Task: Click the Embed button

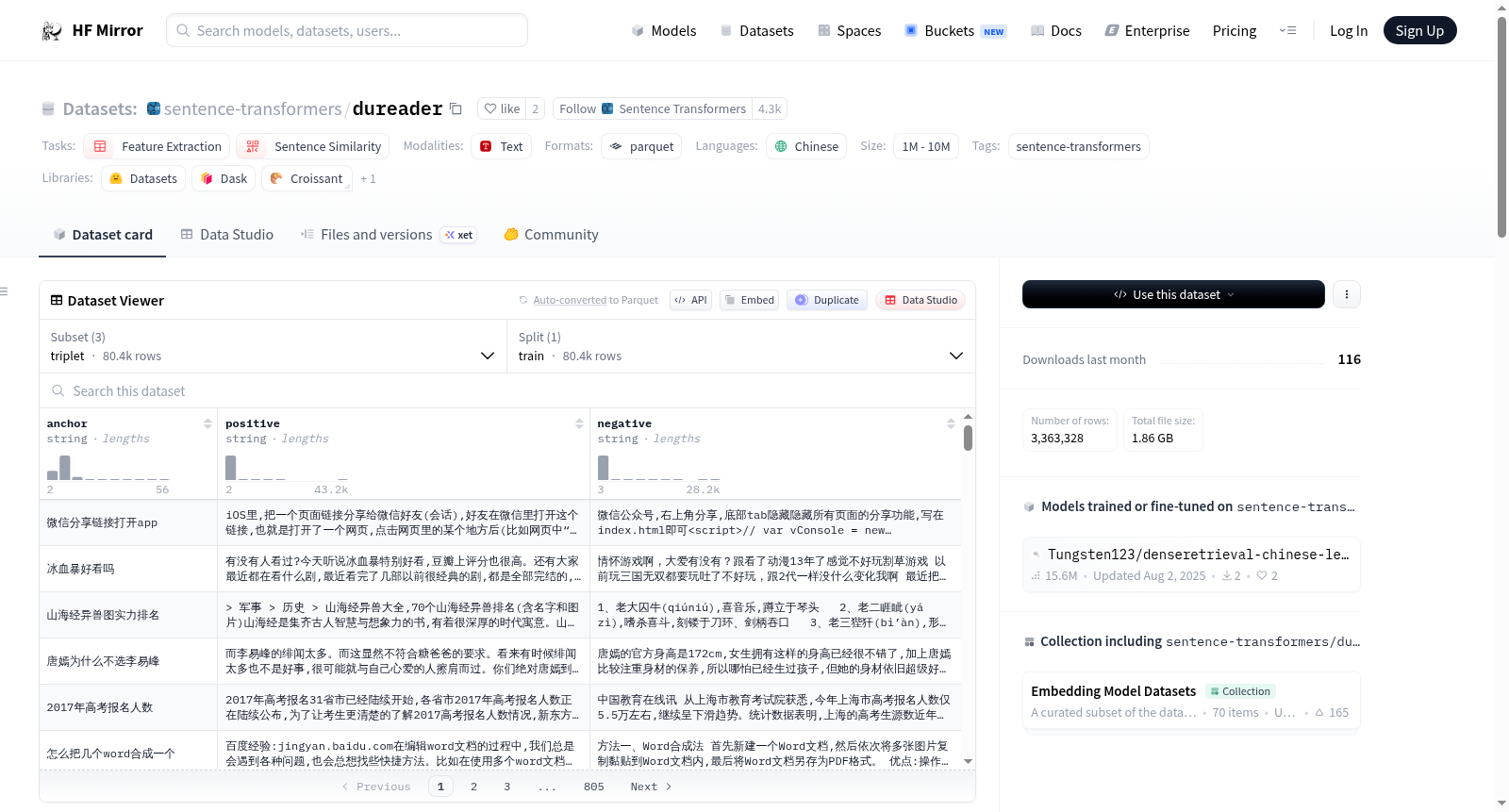Action: coord(749,300)
